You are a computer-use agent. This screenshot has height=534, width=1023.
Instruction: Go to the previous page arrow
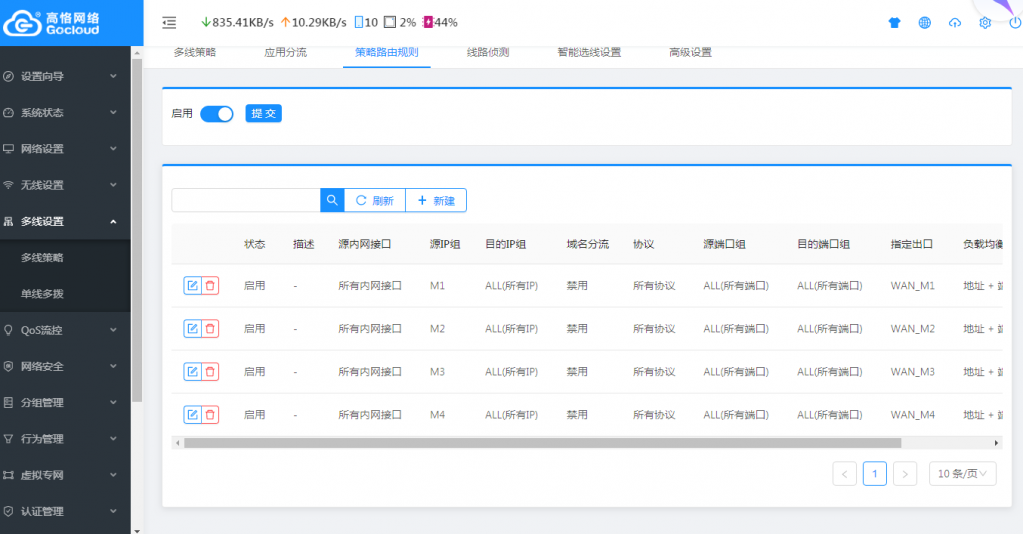click(x=844, y=474)
